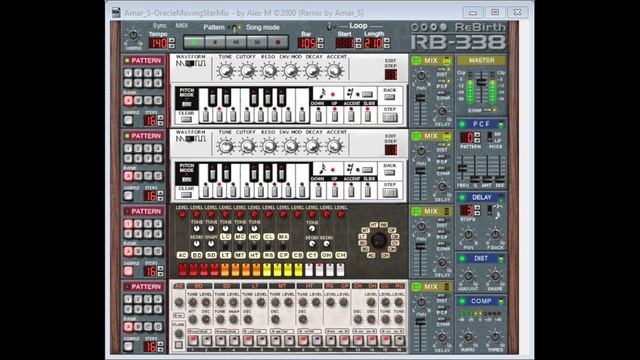Select pattern 1 in the first 303 pattern section
This screenshot has width=640, height=360.
tap(128, 73)
